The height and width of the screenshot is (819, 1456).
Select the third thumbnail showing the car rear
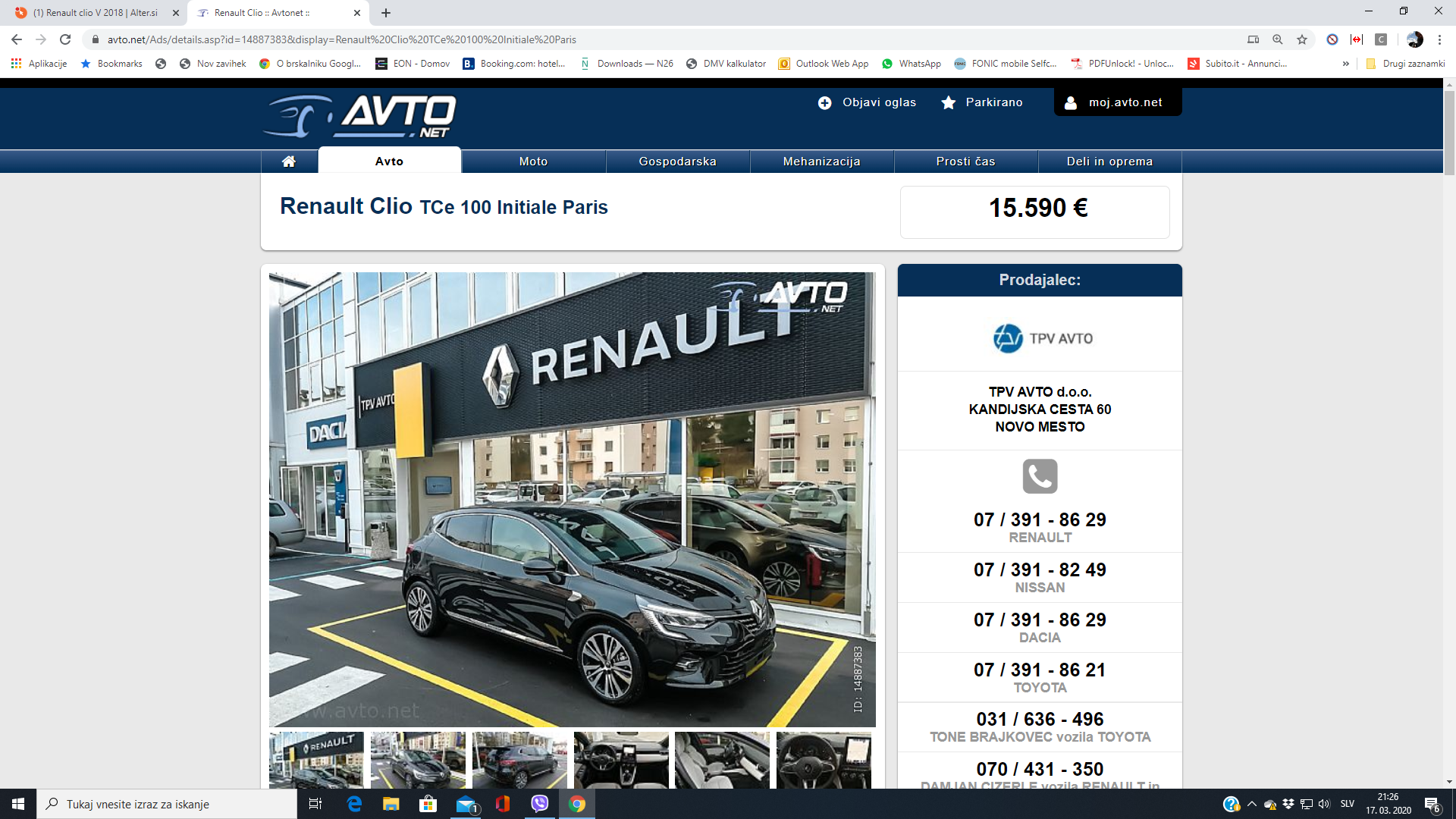[x=519, y=760]
